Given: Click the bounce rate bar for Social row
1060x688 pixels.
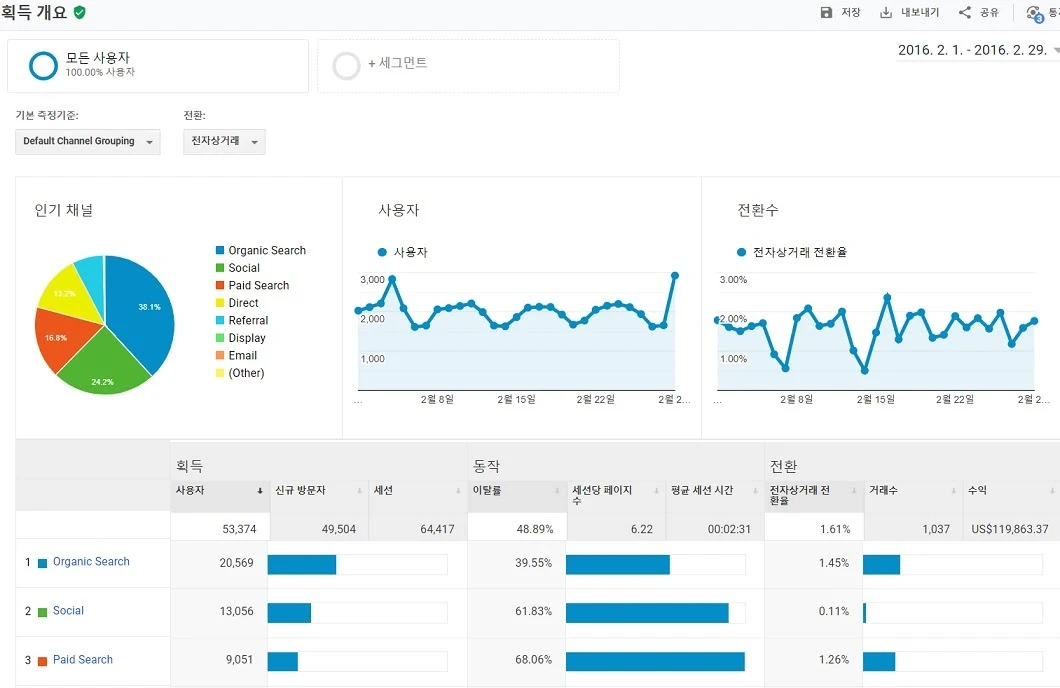Looking at the screenshot, I should [647, 613].
